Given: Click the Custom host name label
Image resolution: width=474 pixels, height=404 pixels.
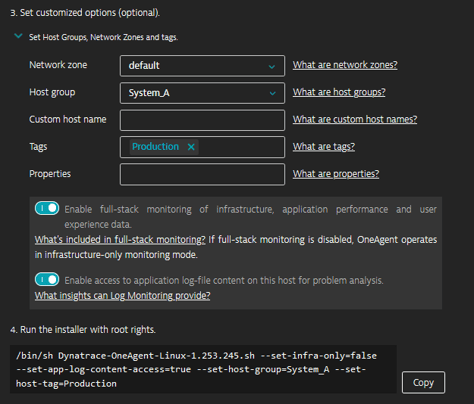Looking at the screenshot, I should (68, 119).
